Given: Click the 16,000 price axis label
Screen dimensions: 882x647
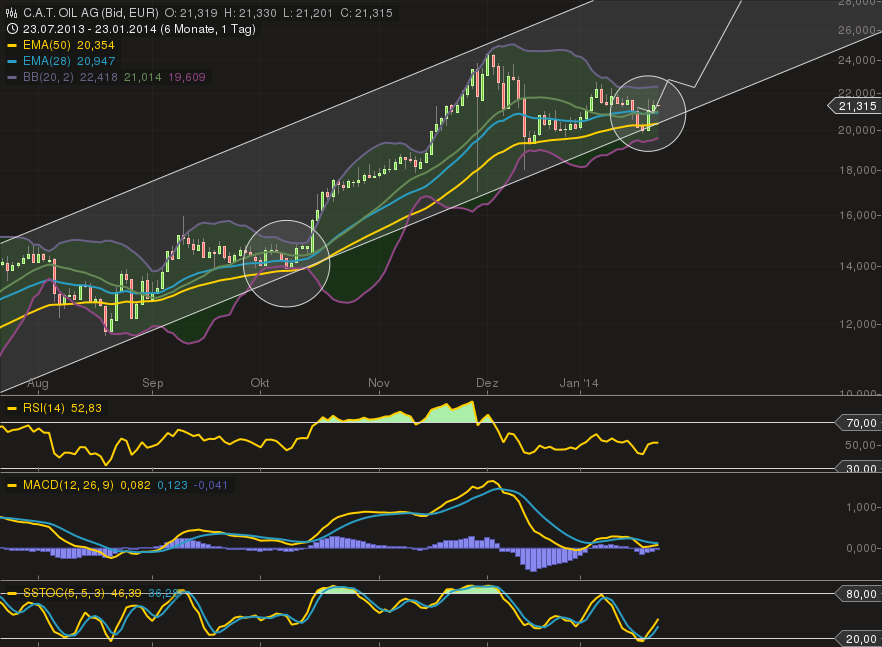Looking at the screenshot, I should pyautogui.click(x=857, y=215).
